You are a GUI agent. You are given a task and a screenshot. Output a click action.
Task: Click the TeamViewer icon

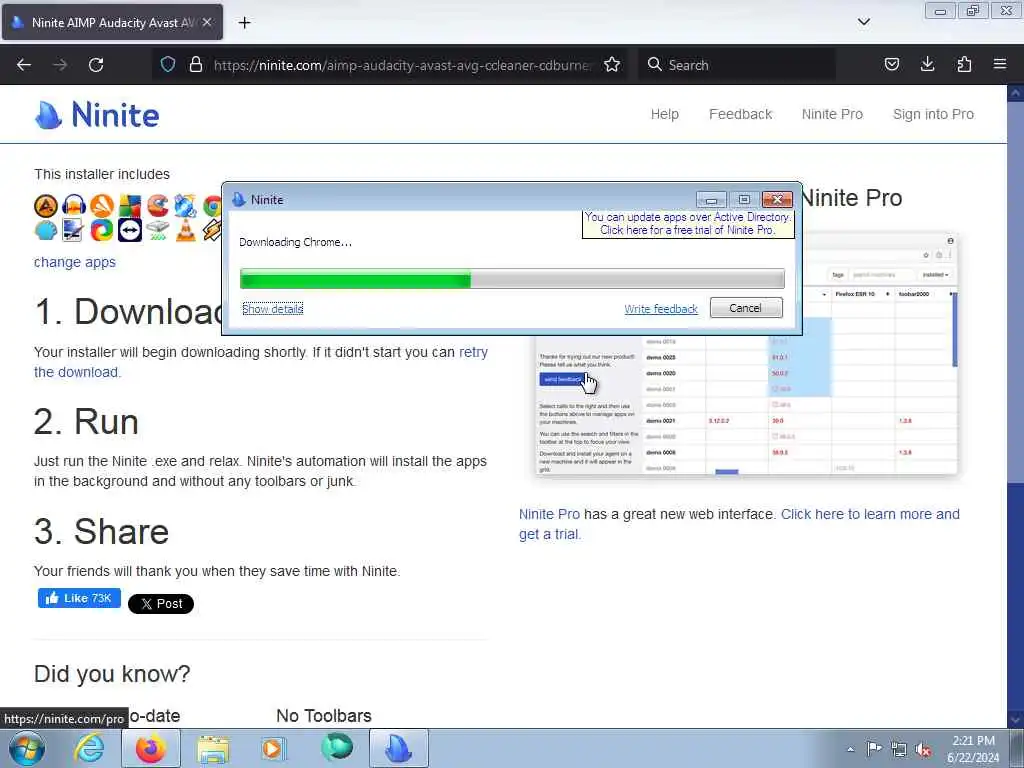point(130,230)
